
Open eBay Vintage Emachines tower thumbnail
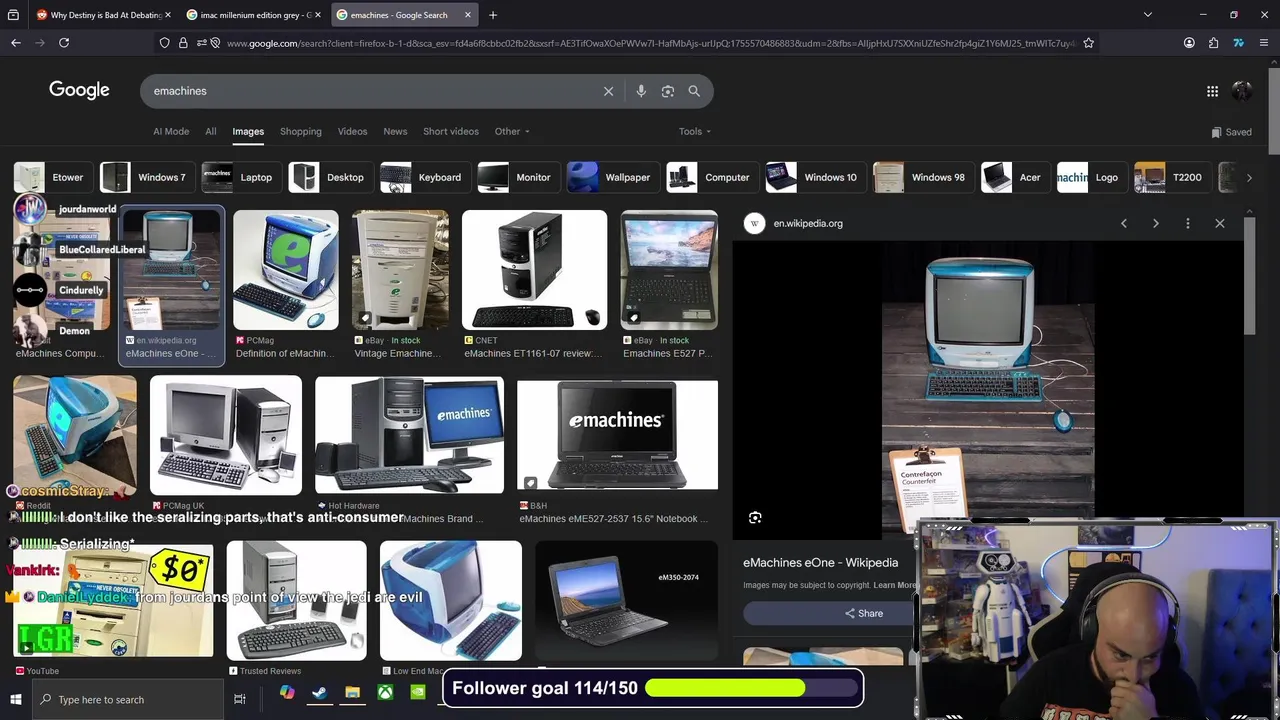point(400,270)
